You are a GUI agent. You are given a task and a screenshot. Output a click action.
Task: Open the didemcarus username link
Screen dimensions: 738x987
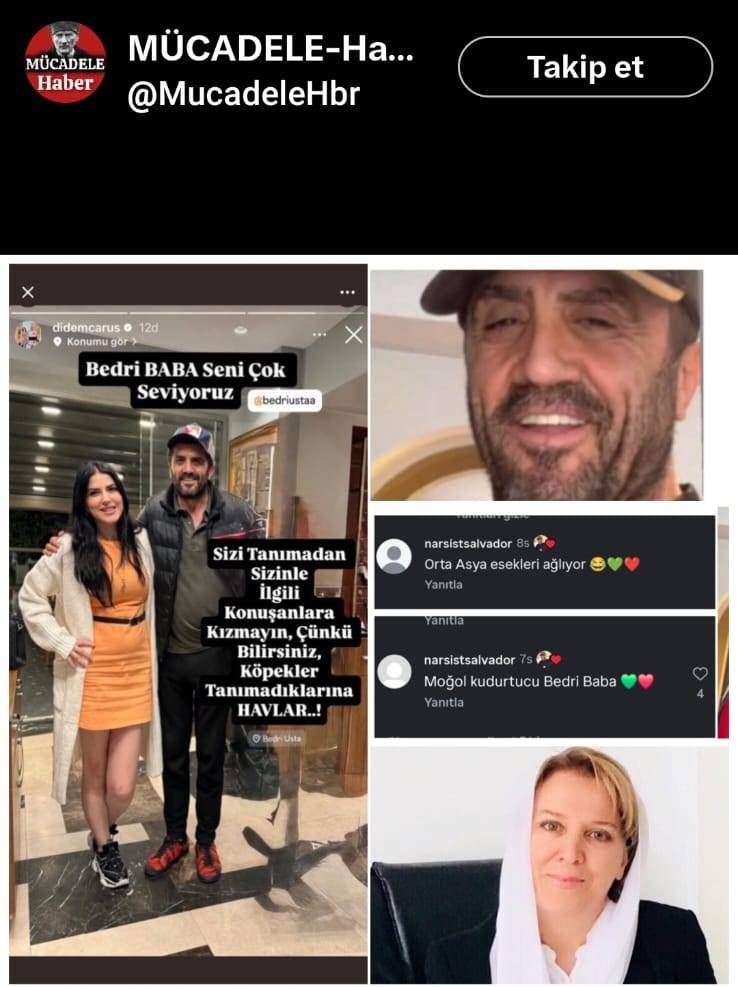(86, 327)
